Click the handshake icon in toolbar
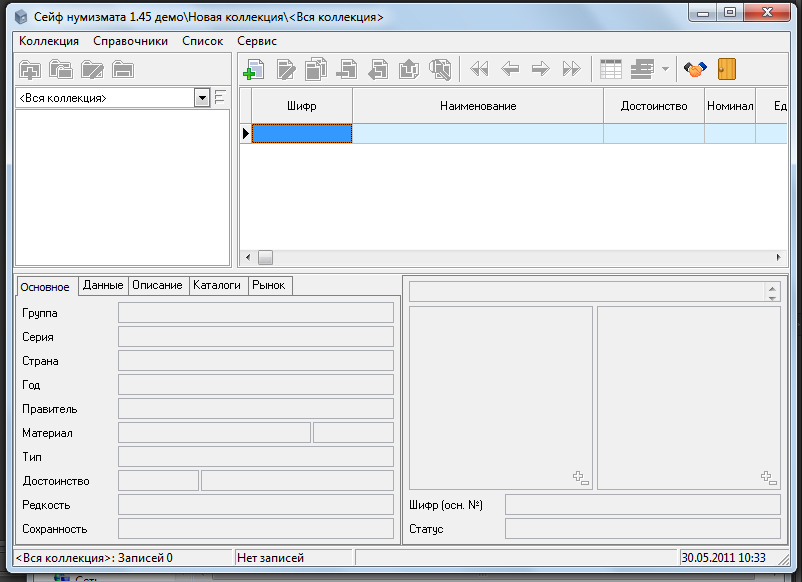The image size is (802, 582). click(x=695, y=69)
